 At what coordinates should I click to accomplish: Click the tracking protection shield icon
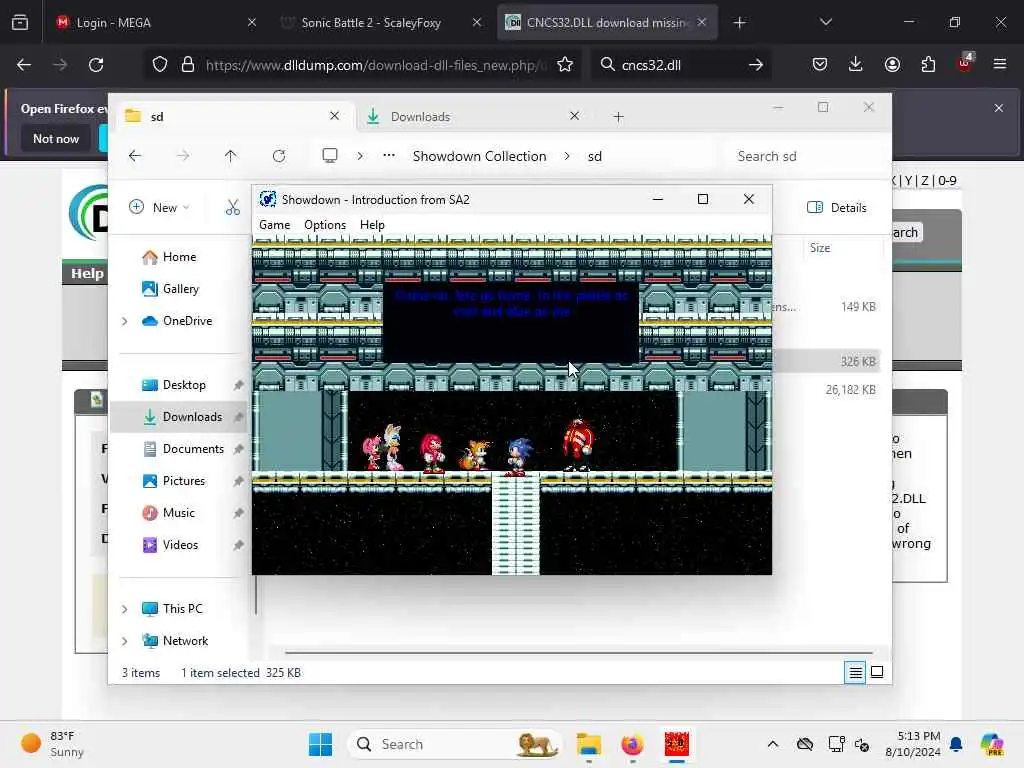pos(160,65)
